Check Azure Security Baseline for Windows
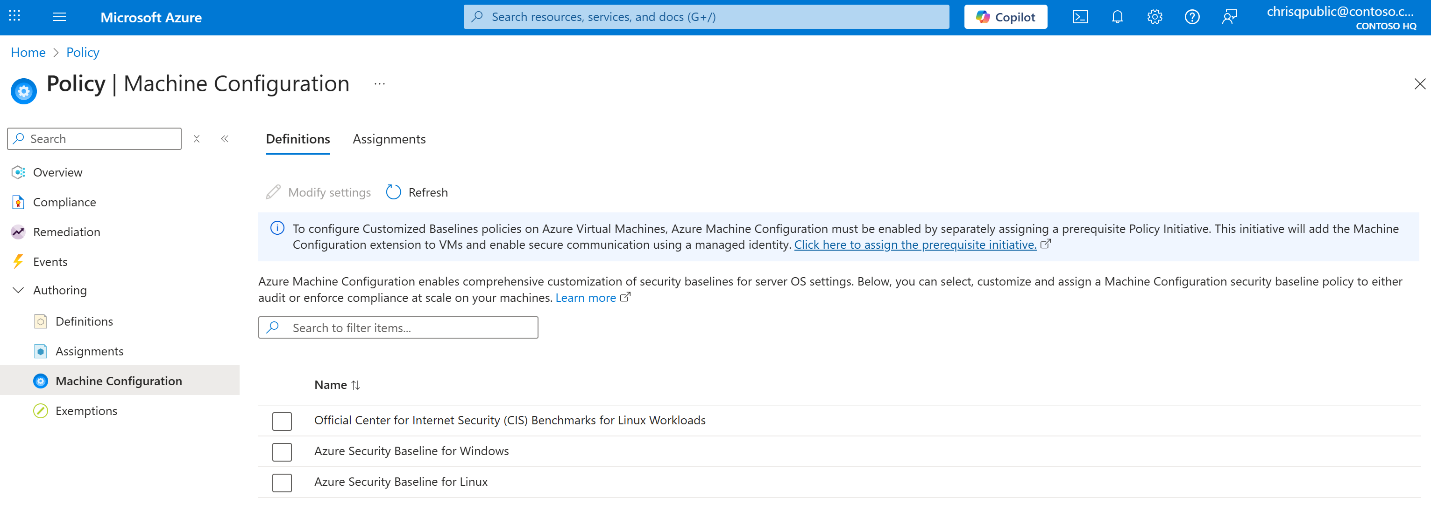 pyautogui.click(x=282, y=452)
